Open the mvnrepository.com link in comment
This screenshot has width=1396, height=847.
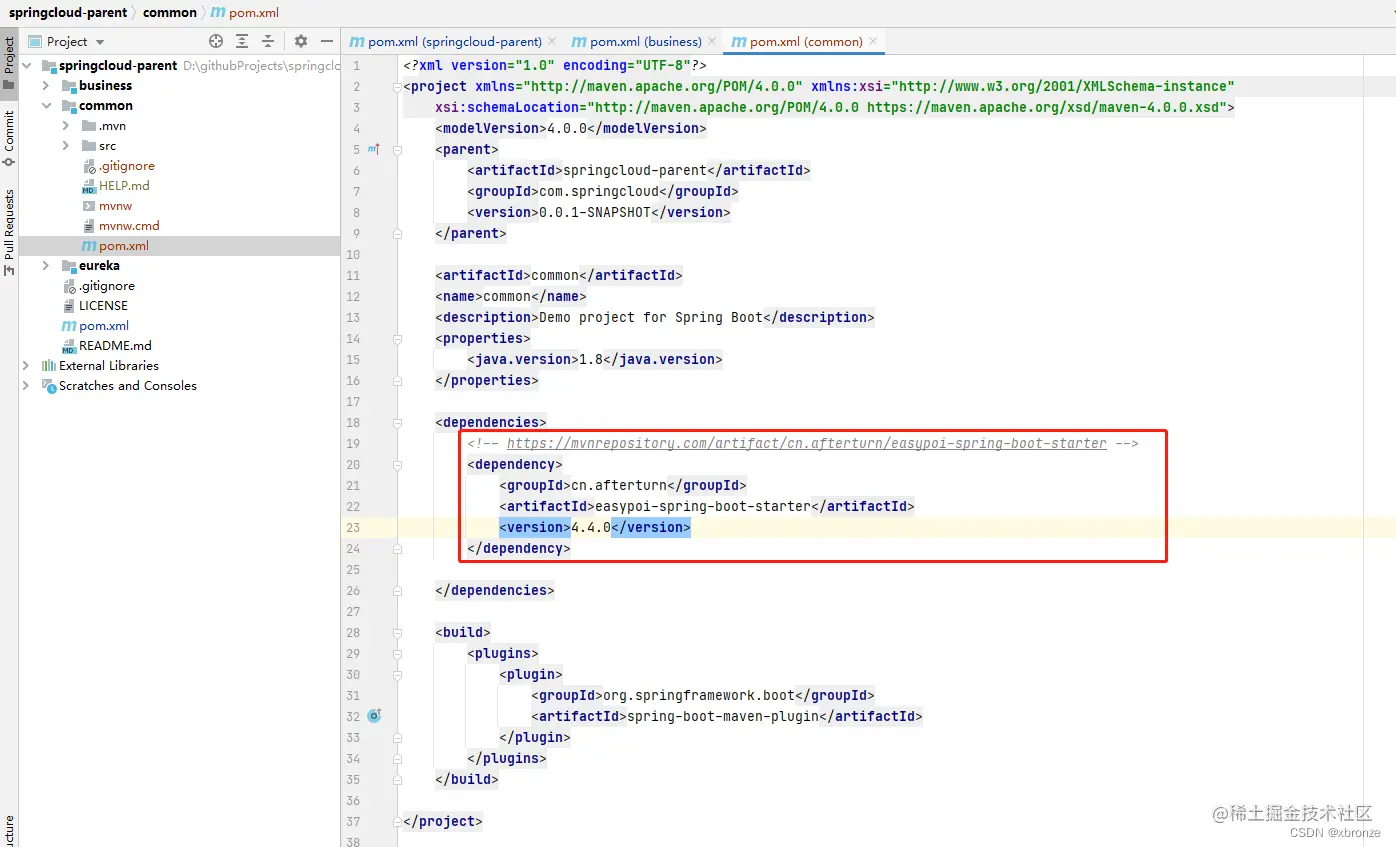[806, 443]
